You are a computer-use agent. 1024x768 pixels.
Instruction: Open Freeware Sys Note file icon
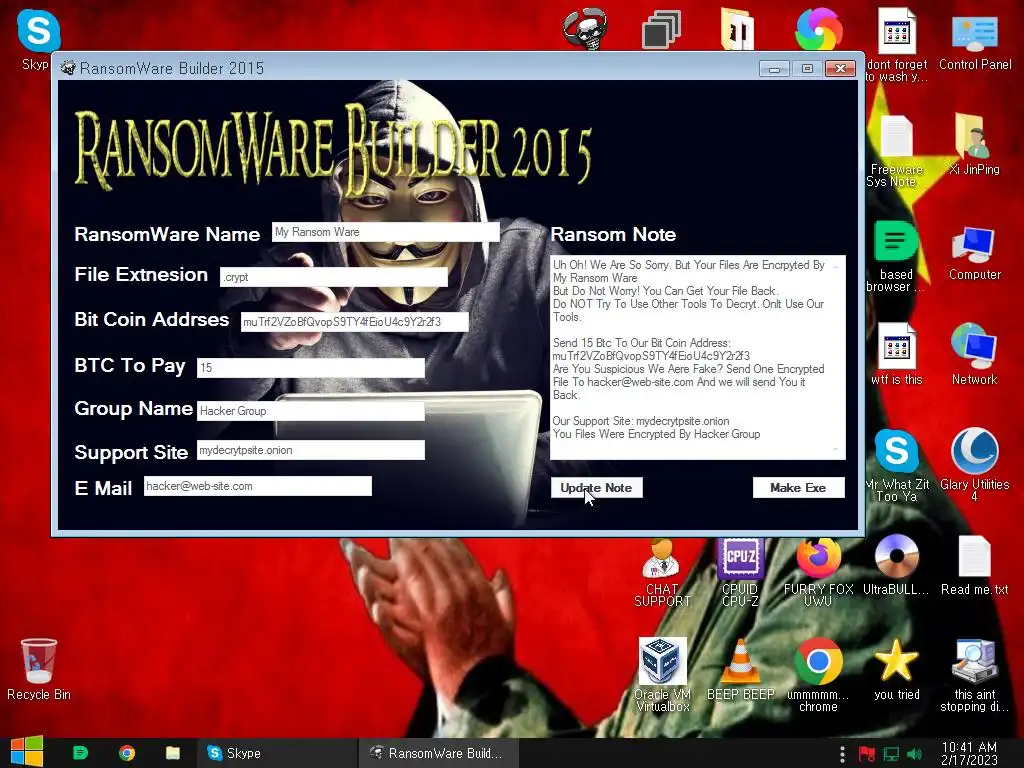coord(896,150)
